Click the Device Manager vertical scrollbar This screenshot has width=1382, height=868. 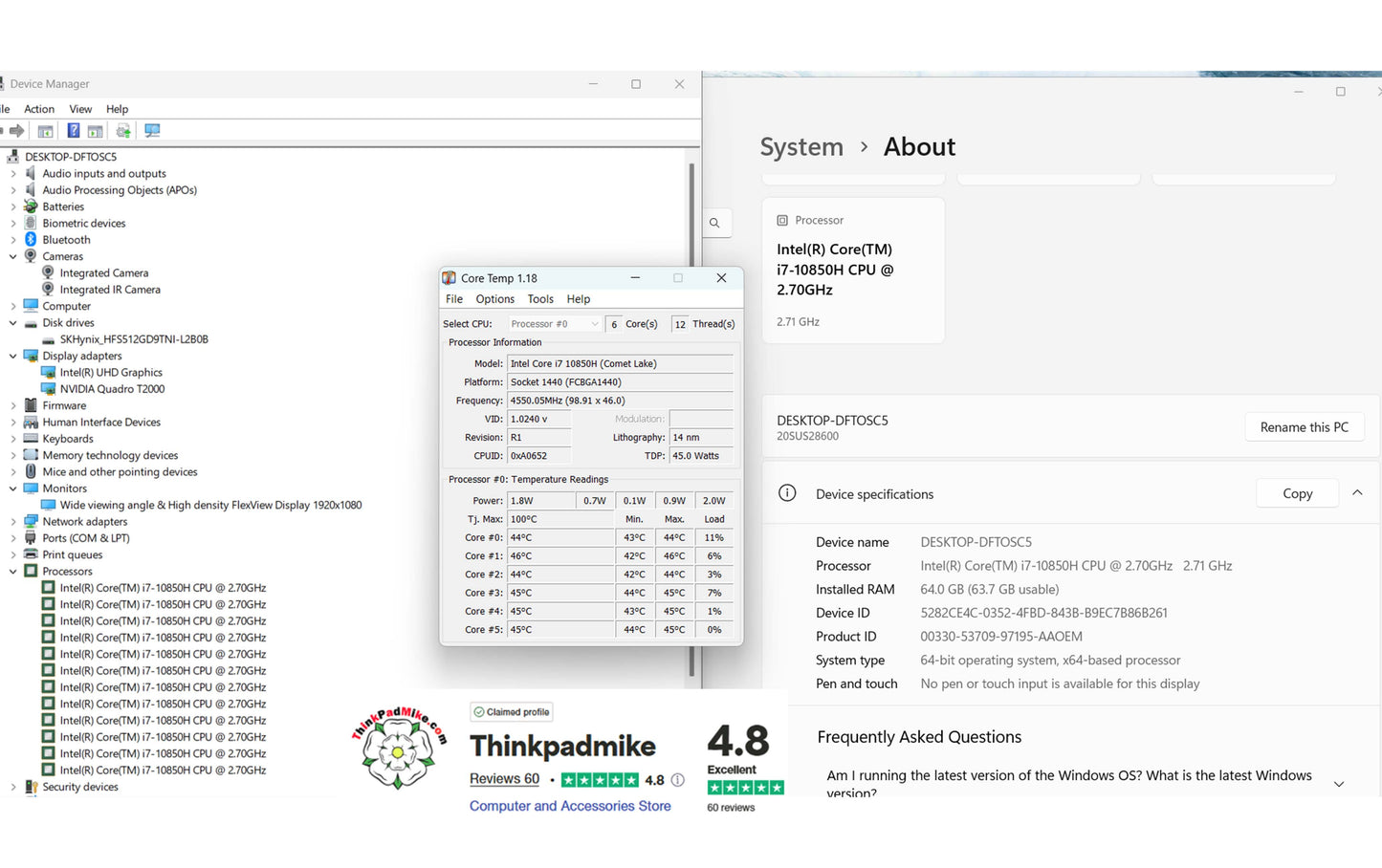(x=691, y=421)
